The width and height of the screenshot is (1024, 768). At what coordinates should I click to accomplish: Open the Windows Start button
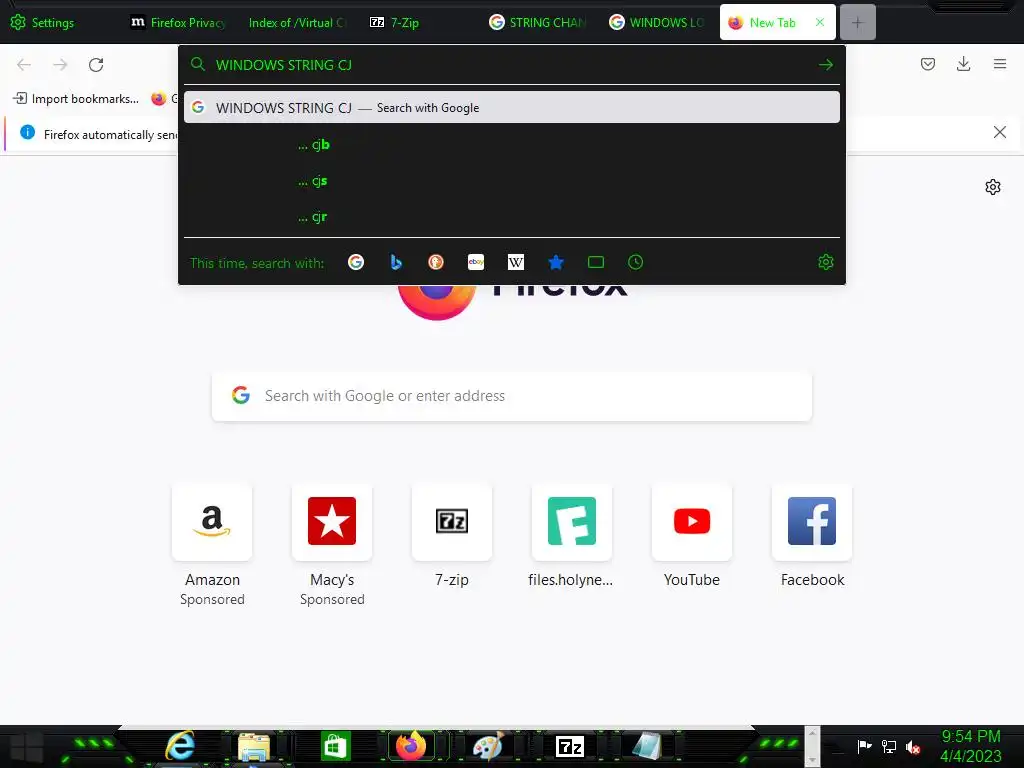[26, 747]
